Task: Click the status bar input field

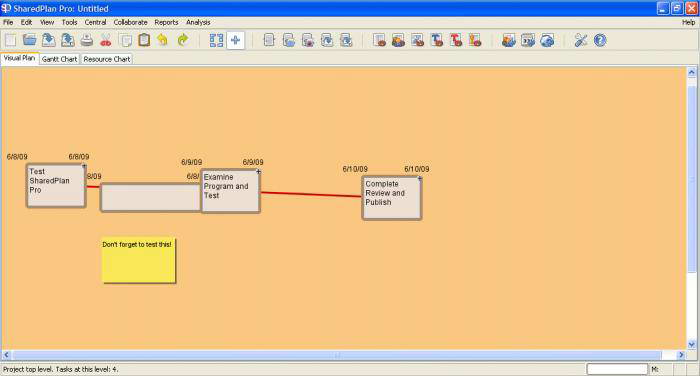Action: pos(617,369)
